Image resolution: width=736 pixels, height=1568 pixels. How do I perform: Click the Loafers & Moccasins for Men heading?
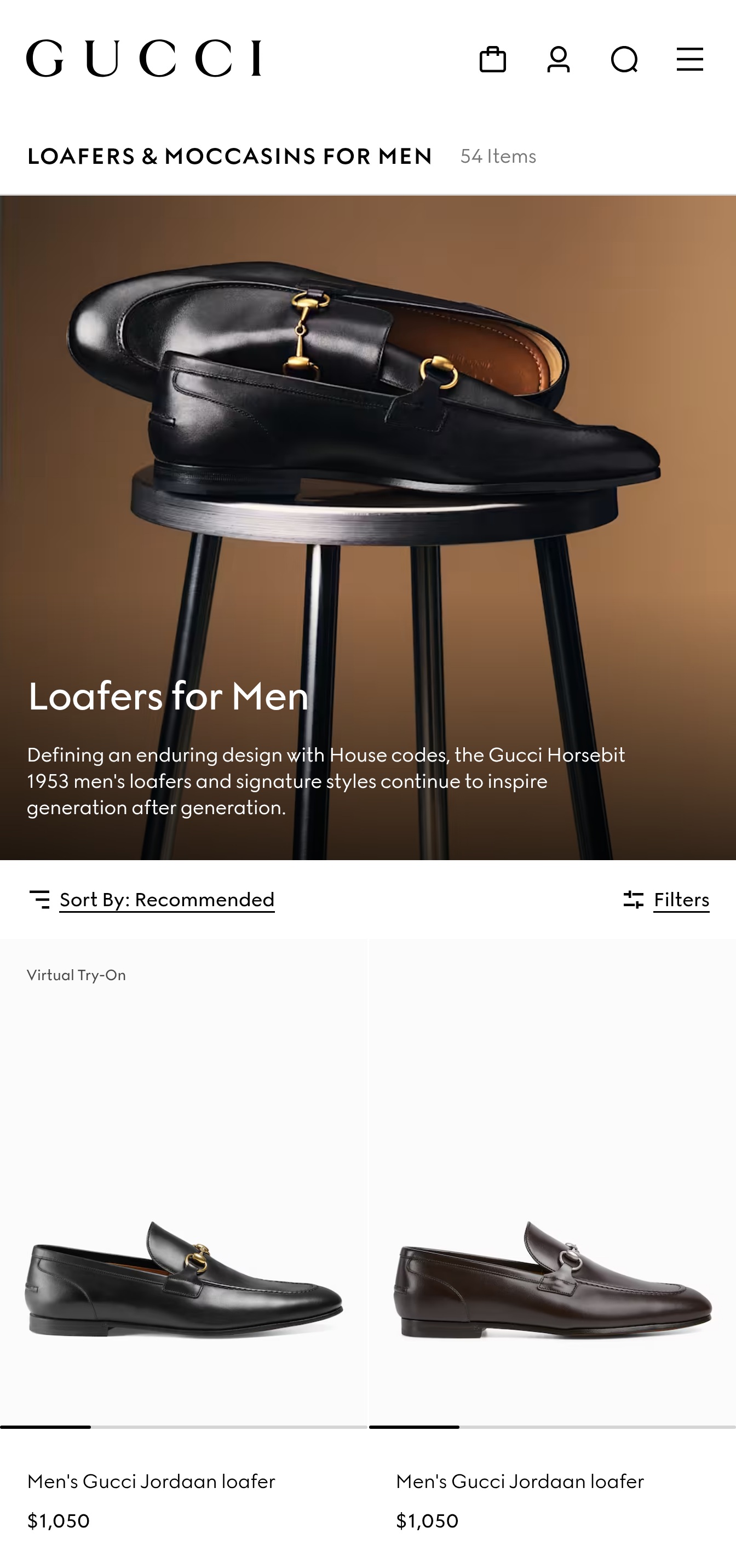pos(229,157)
